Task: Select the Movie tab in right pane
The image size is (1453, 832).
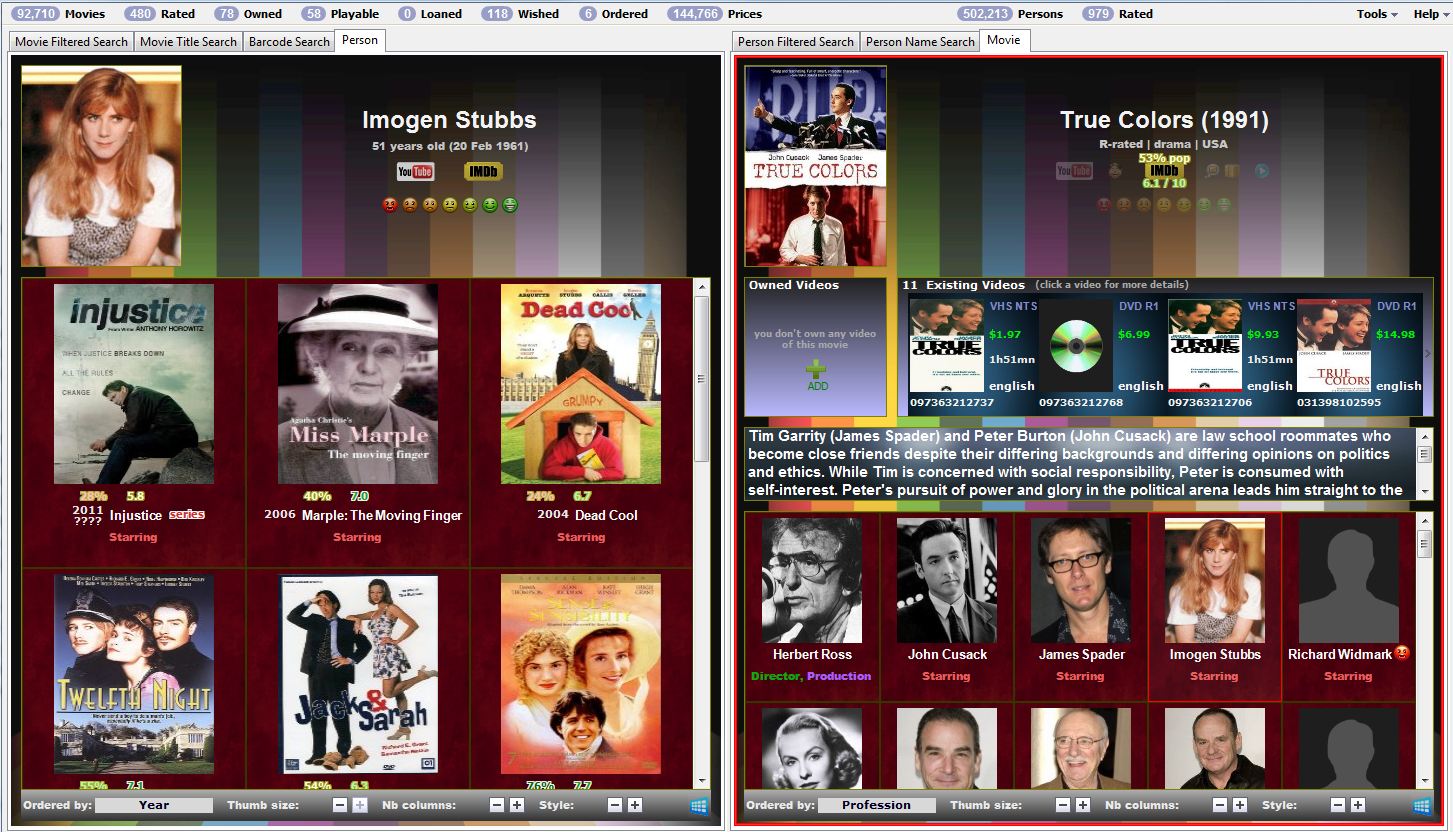Action: 1003,40
